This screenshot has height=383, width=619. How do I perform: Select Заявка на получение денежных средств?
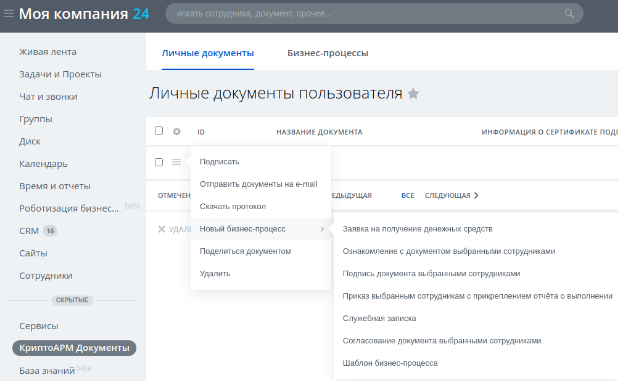[x=417, y=229]
